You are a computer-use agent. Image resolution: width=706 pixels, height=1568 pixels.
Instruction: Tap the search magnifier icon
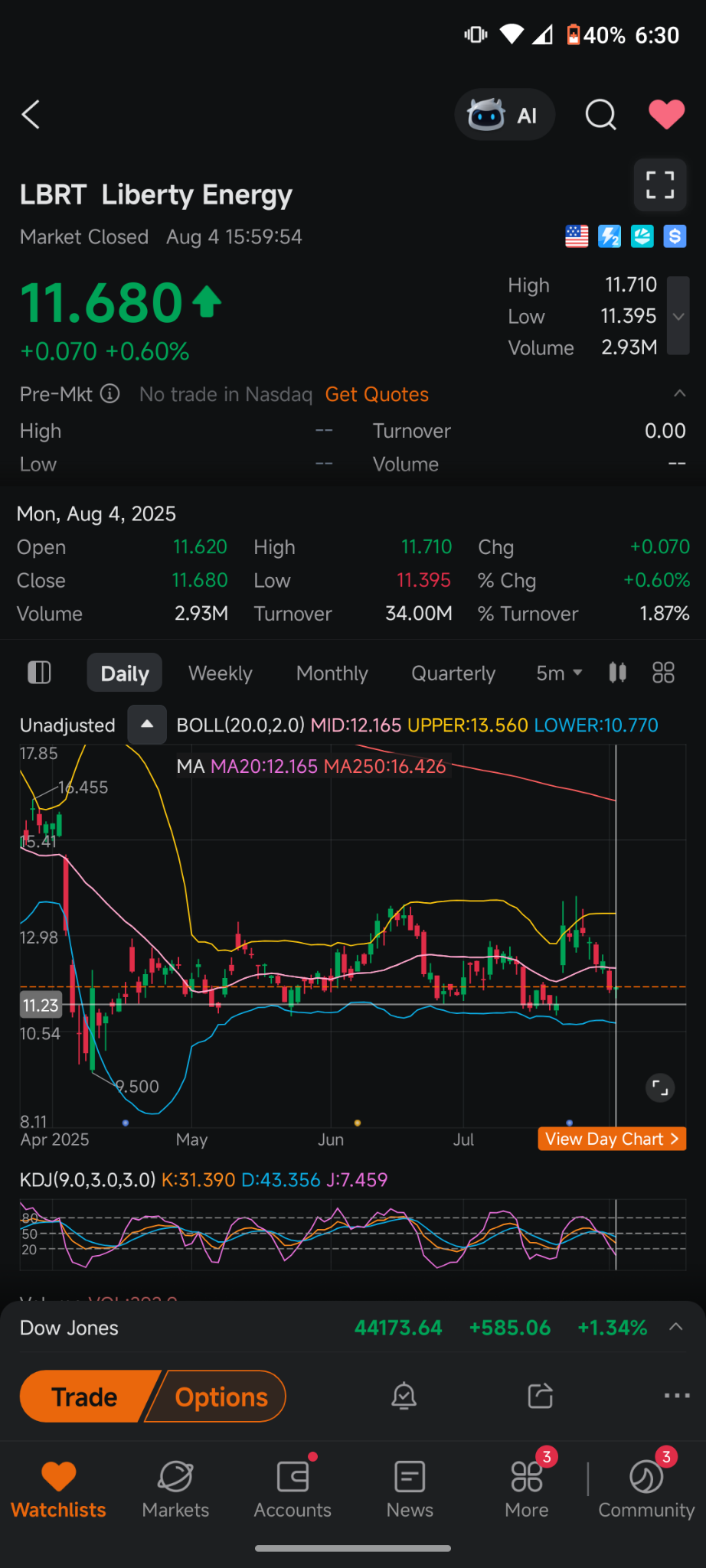(x=600, y=115)
